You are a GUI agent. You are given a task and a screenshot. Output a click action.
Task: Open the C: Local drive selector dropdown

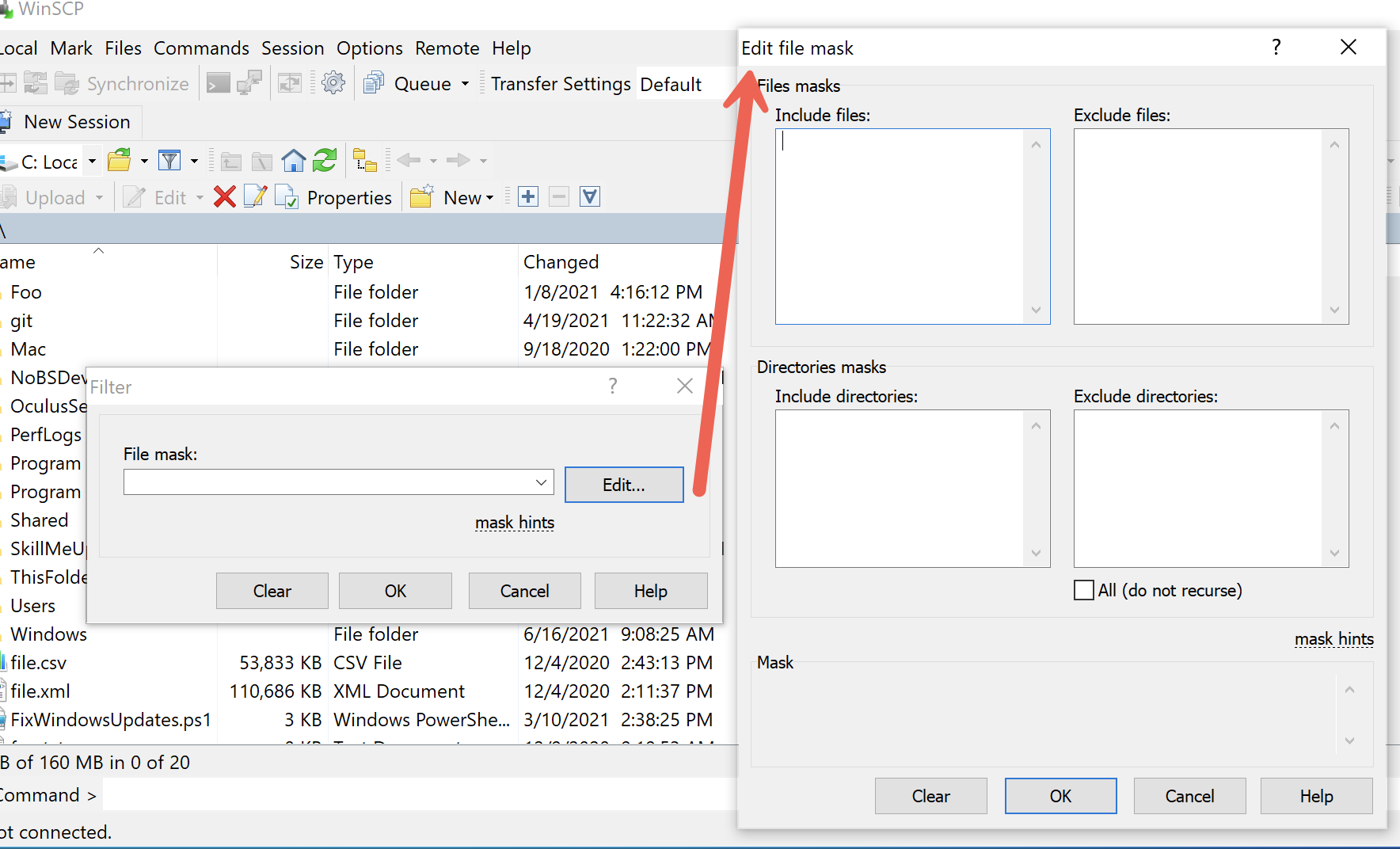[x=92, y=160]
